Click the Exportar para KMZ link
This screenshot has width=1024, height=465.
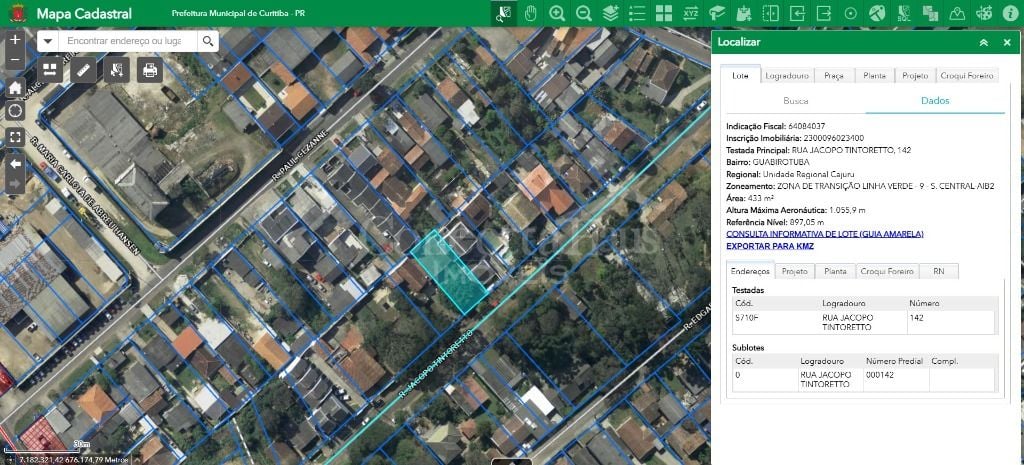point(770,246)
